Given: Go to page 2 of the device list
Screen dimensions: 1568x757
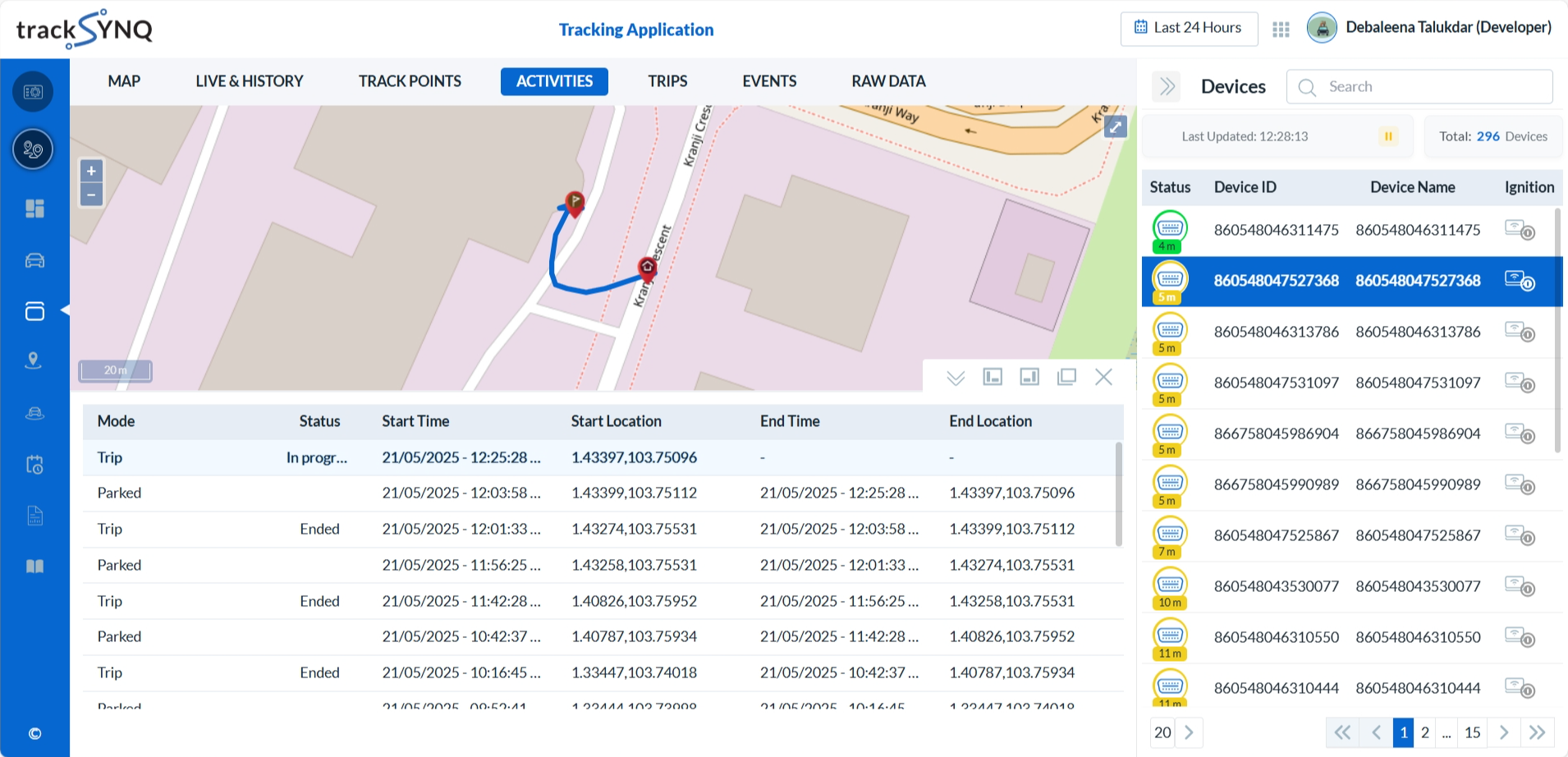Looking at the screenshot, I should coord(1425,732).
